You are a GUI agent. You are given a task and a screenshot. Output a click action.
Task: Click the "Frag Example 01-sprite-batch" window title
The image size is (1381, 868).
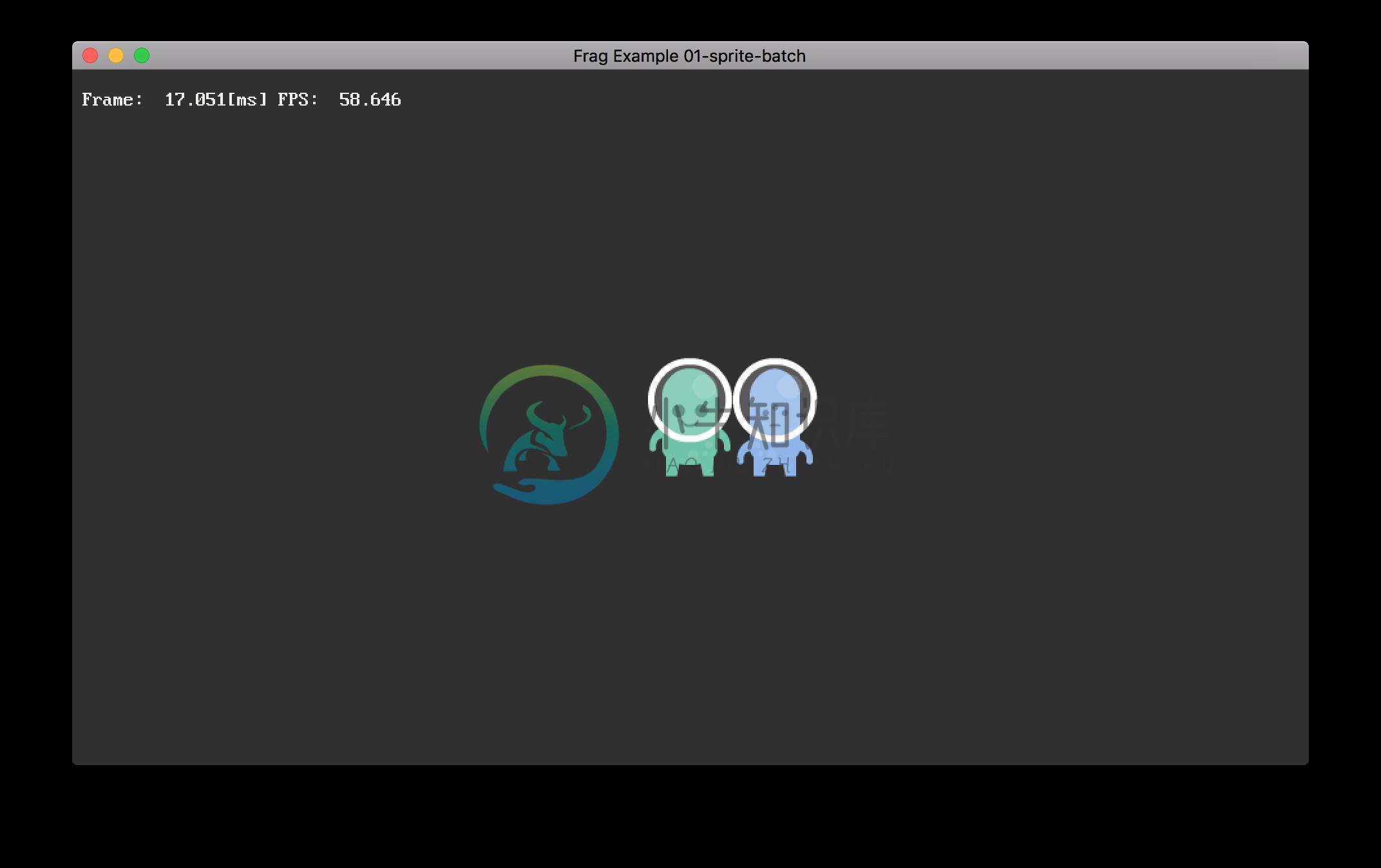tap(689, 56)
